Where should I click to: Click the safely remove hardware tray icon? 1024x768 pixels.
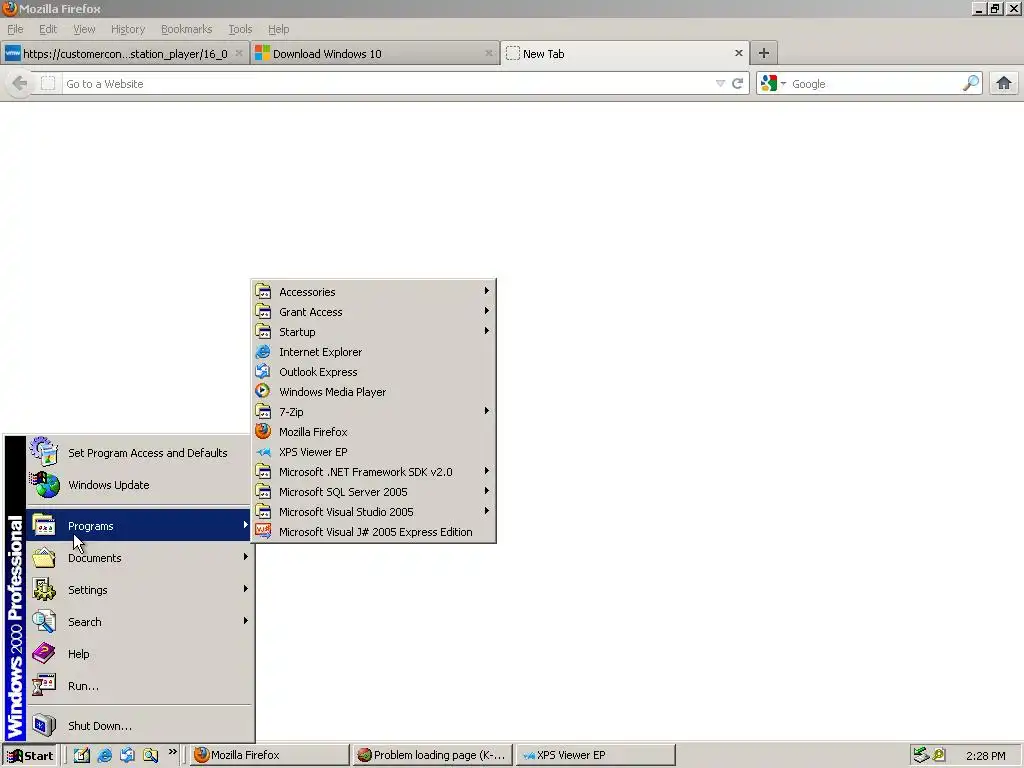(920, 755)
